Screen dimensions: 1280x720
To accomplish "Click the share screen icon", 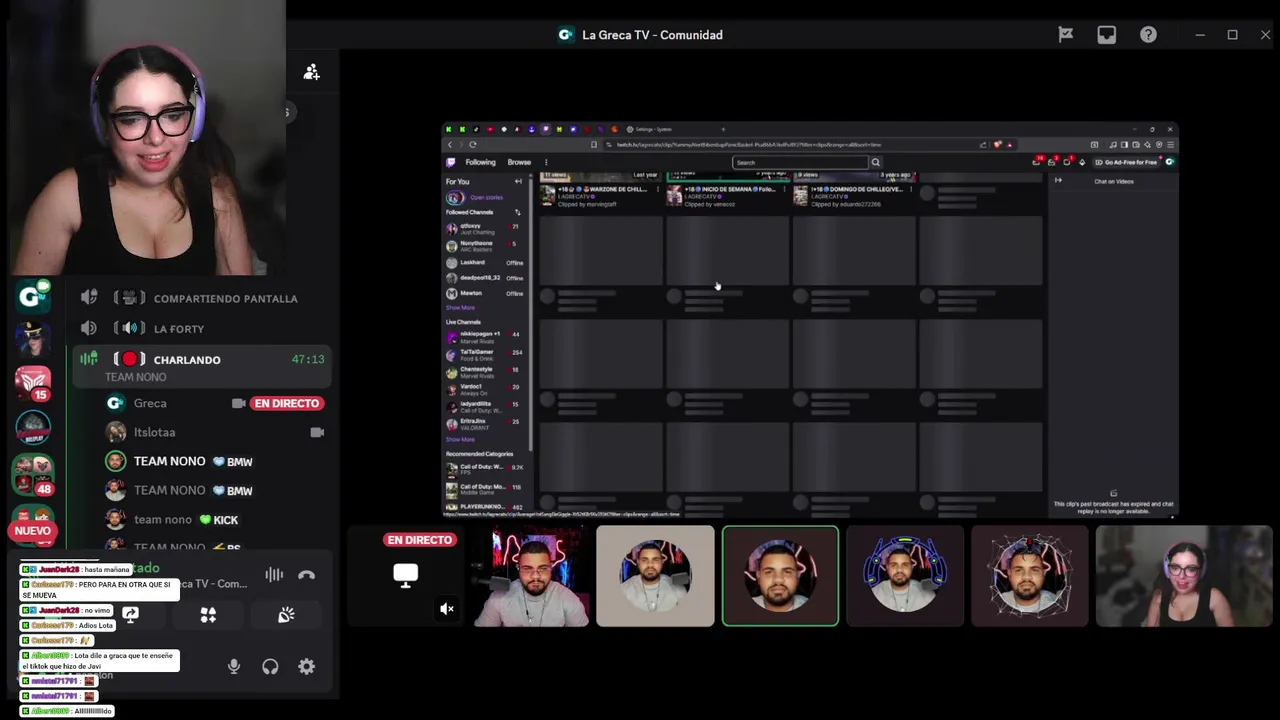I will pos(130,615).
